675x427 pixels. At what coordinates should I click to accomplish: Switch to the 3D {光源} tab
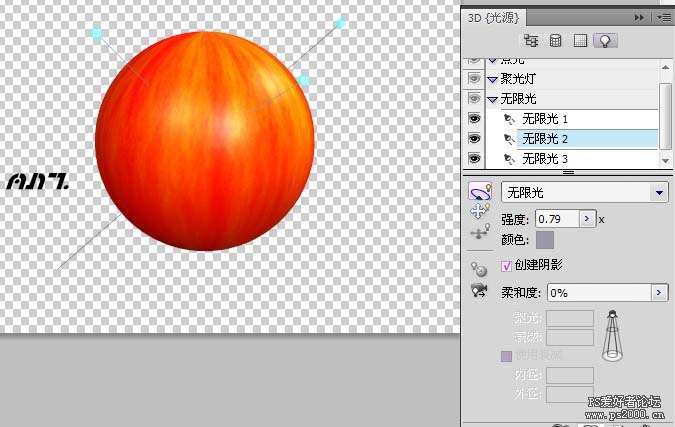(493, 18)
